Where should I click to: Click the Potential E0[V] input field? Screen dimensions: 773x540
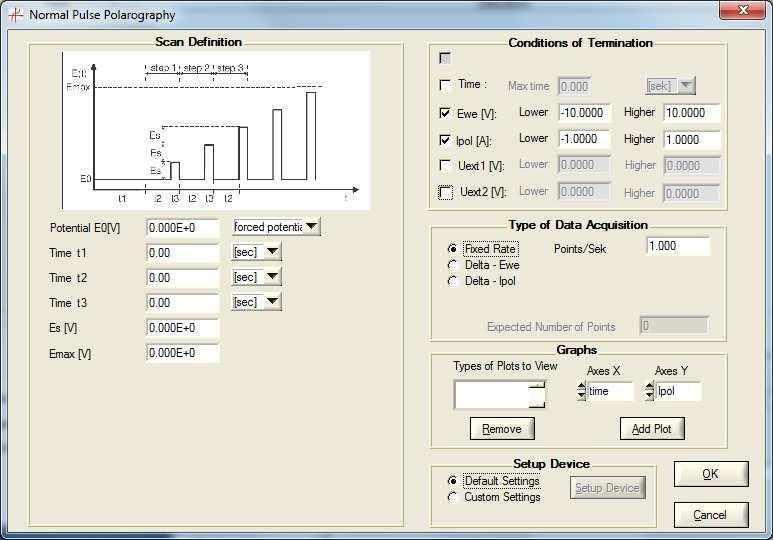click(183, 228)
